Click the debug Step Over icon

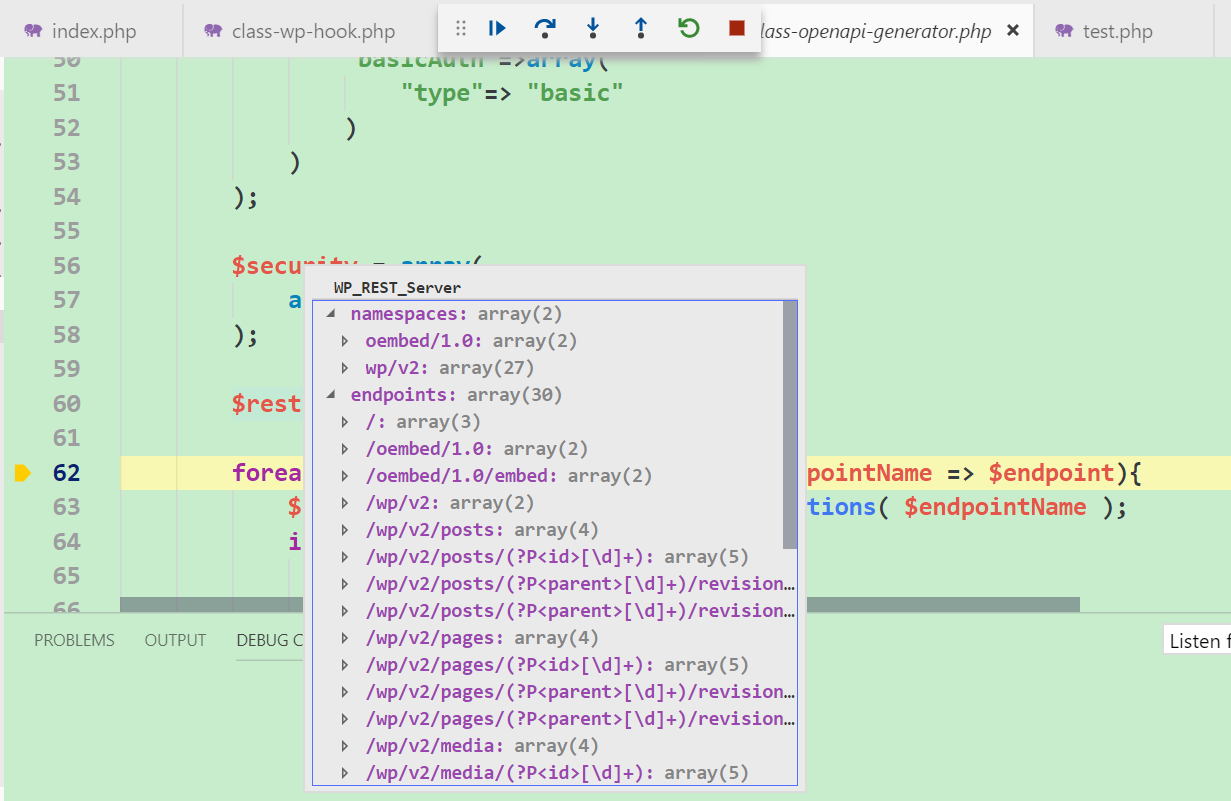(545, 29)
